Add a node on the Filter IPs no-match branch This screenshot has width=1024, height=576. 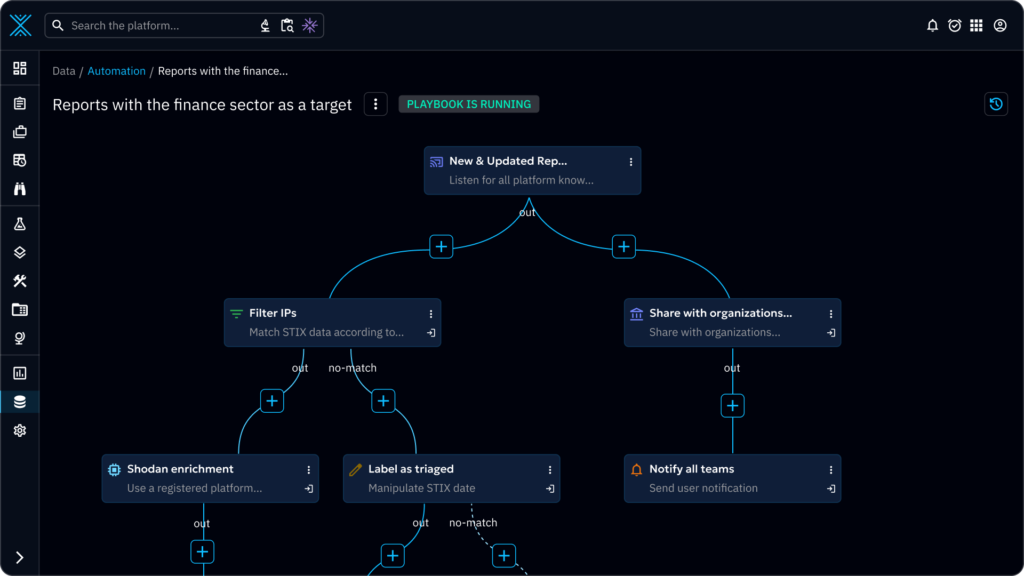tap(383, 401)
